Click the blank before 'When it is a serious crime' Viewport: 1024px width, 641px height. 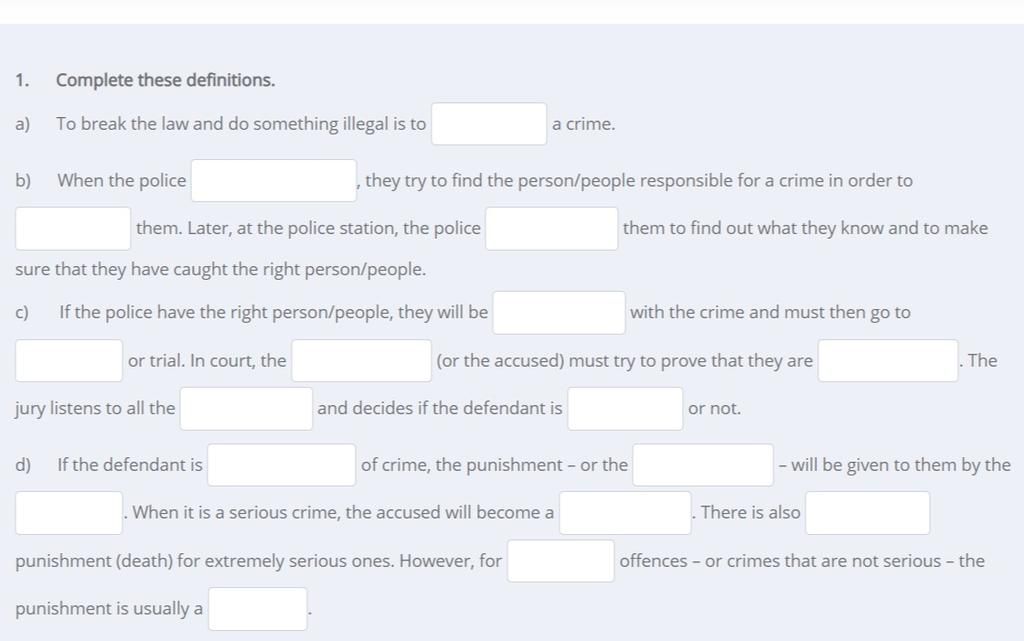click(x=69, y=513)
